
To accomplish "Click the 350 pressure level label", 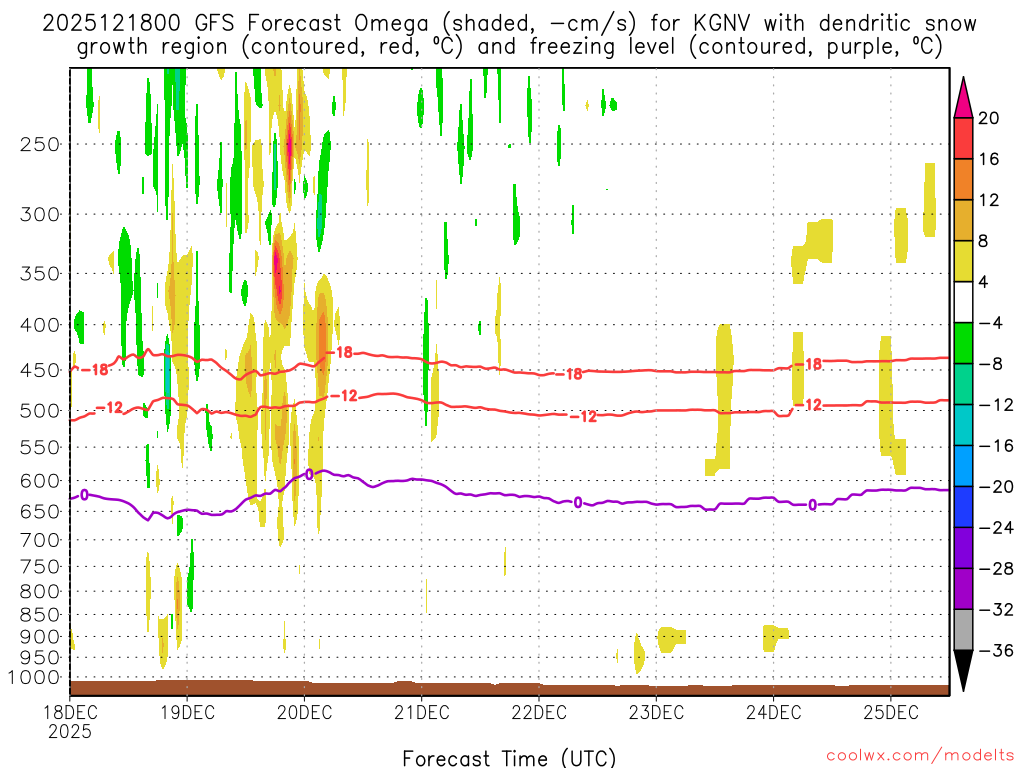I will (x=40, y=273).
